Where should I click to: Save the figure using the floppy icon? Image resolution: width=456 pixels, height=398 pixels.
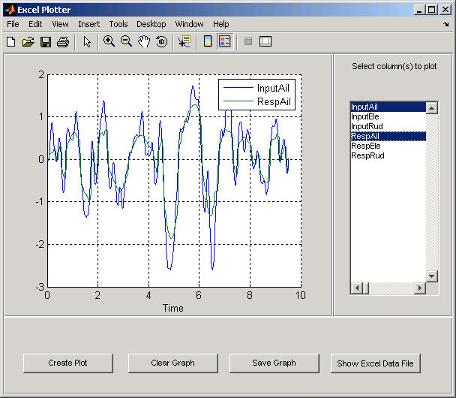point(46,42)
